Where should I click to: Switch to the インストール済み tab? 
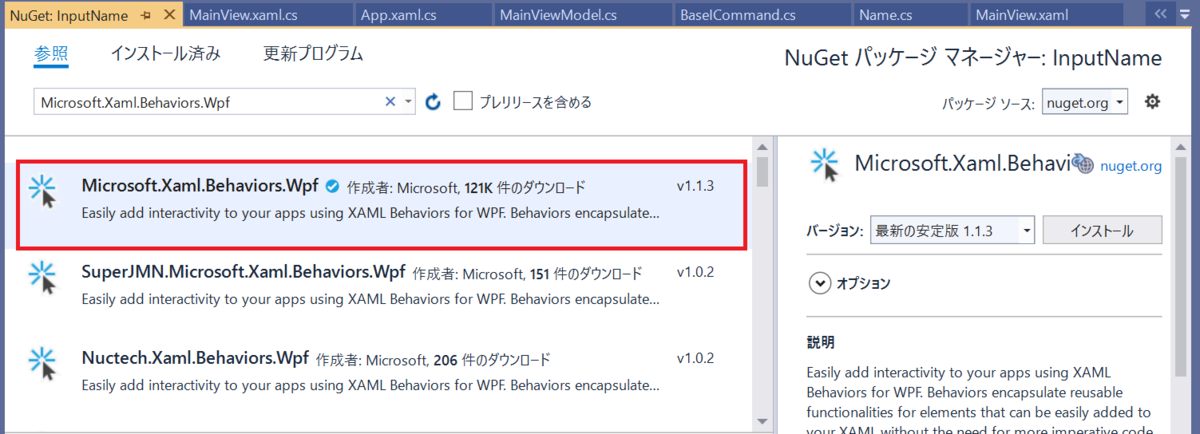tap(165, 54)
